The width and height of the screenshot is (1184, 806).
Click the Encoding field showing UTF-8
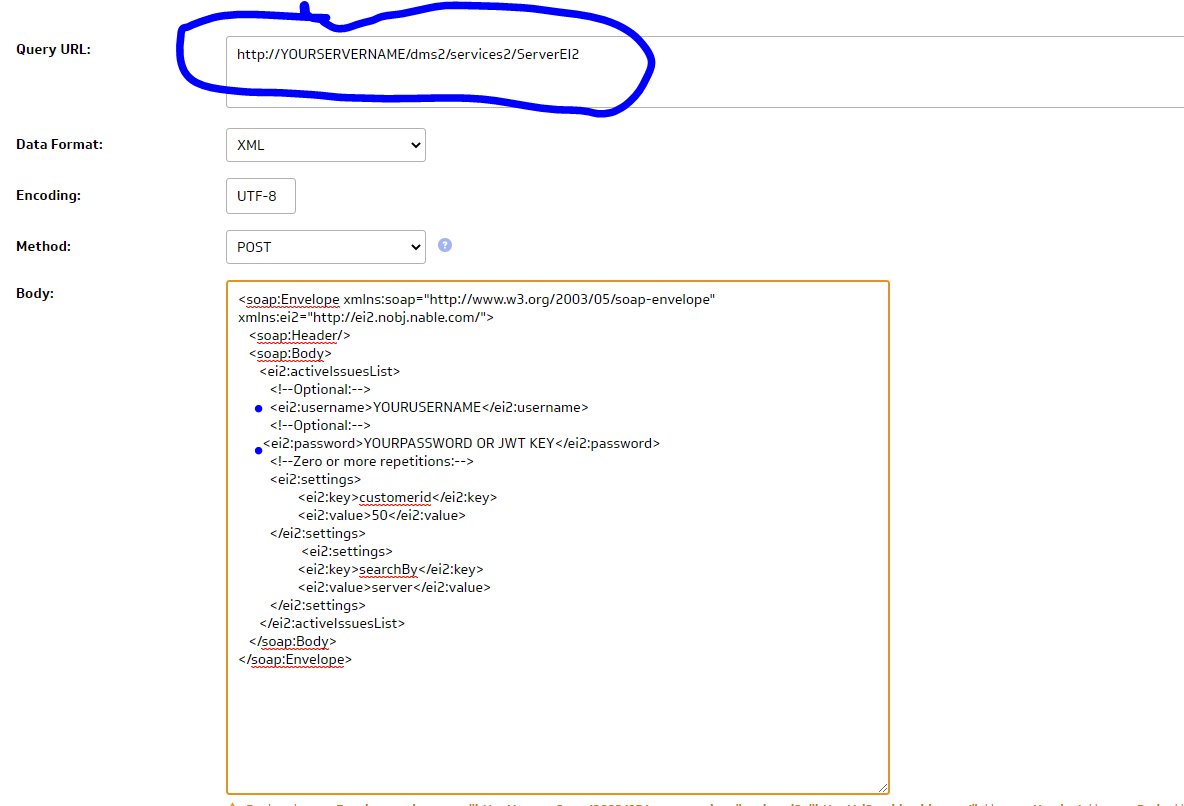click(261, 196)
